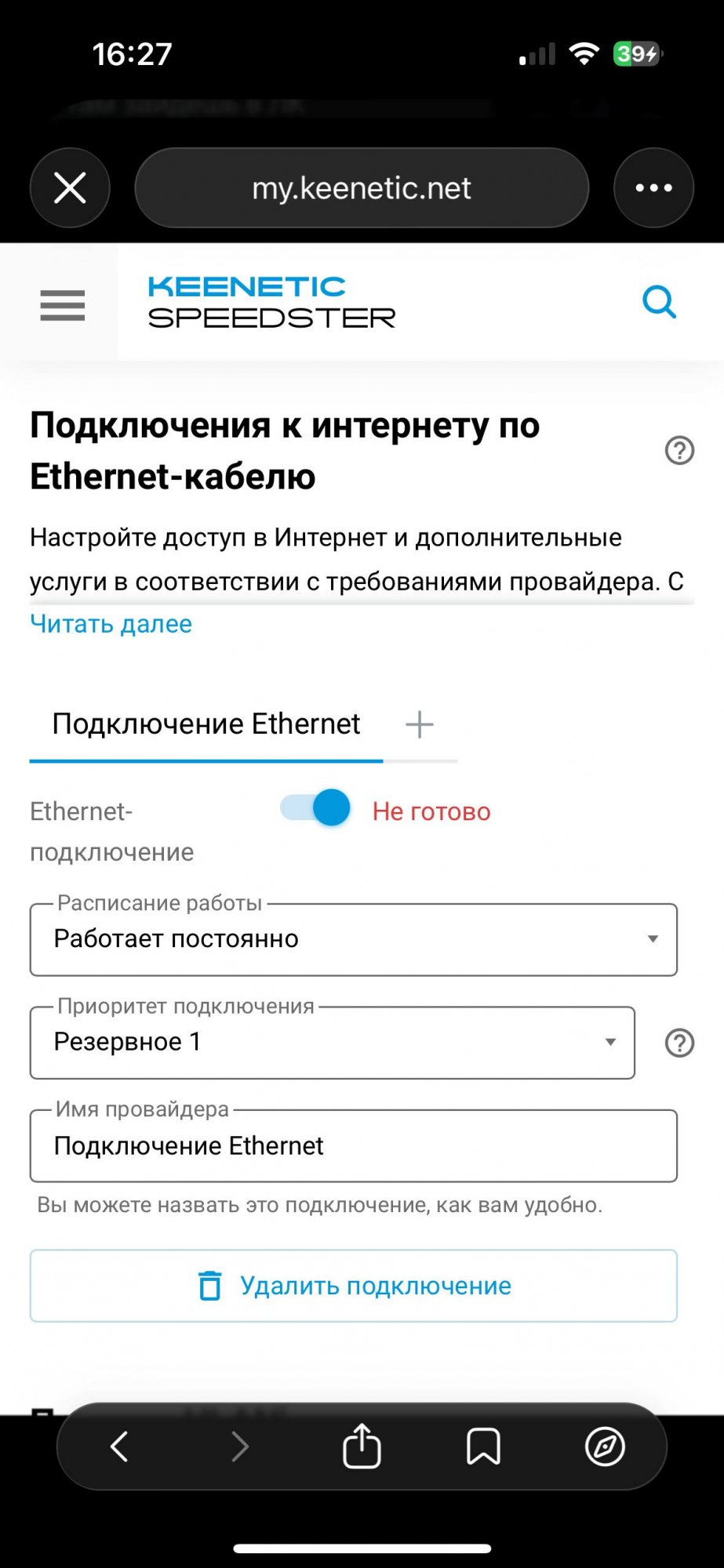
Task: Go back with the browser back arrow
Action: pyautogui.click(x=119, y=1446)
